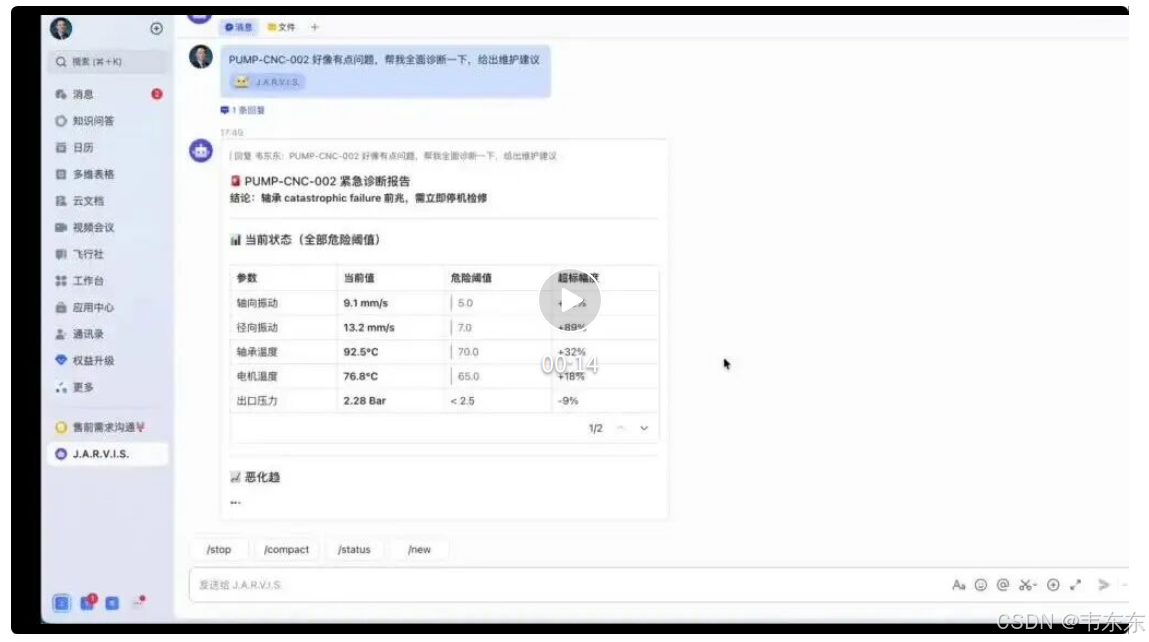Focus the message input to J.A.R.V.I.S.
The height and width of the screenshot is (642, 1149).
tap(564, 585)
